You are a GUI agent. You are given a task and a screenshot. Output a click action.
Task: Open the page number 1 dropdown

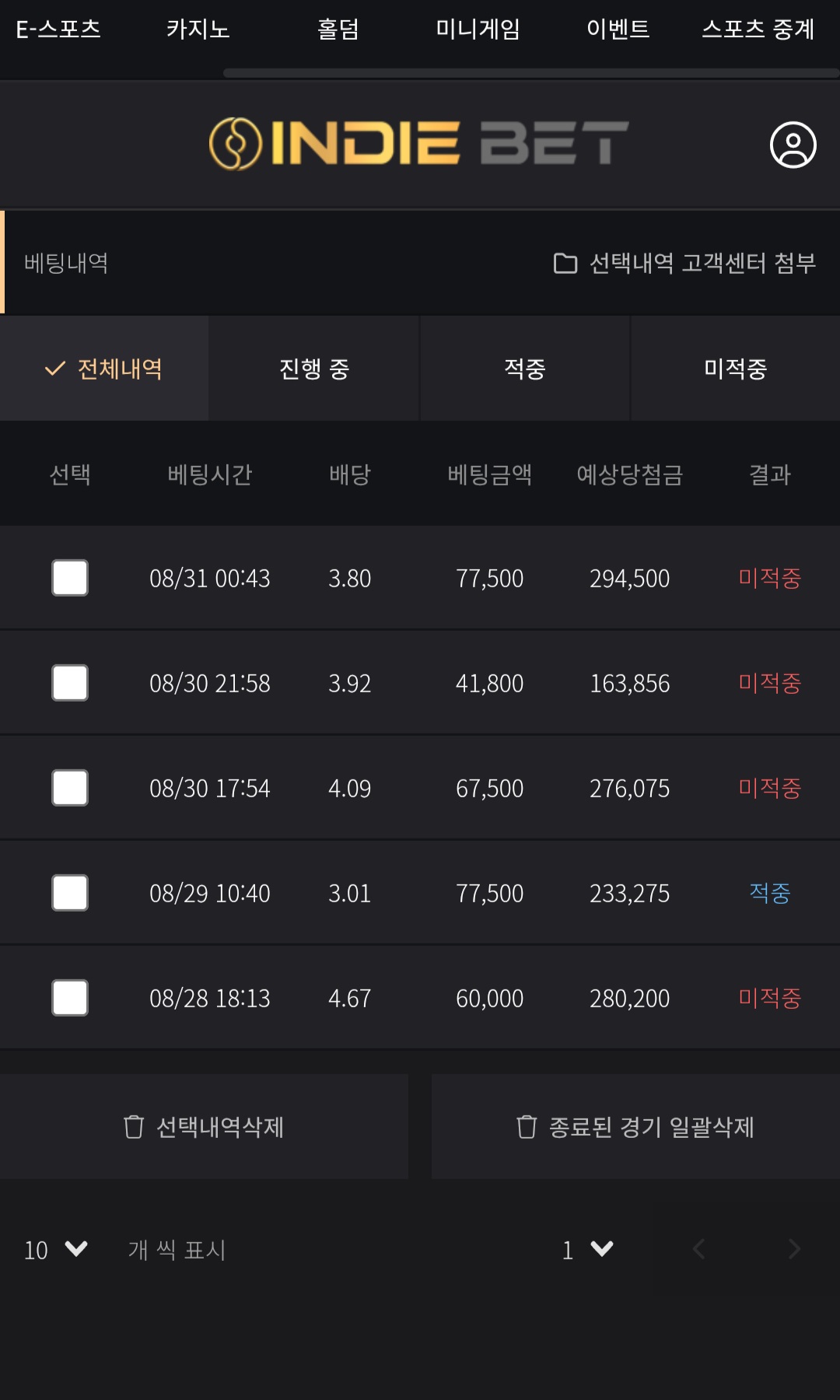[x=588, y=1250]
